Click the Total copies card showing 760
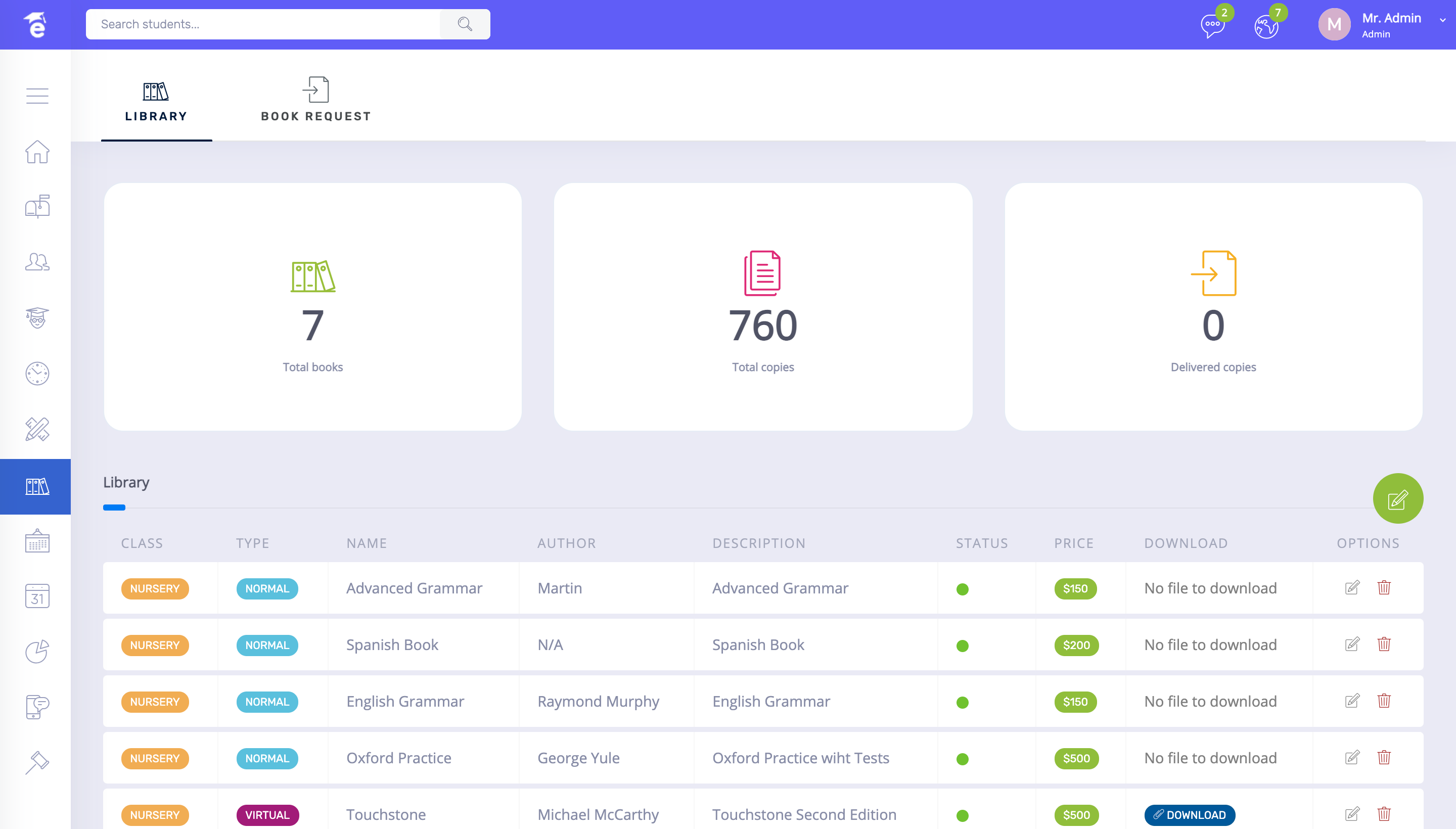The height and width of the screenshot is (829, 1456). (x=762, y=306)
